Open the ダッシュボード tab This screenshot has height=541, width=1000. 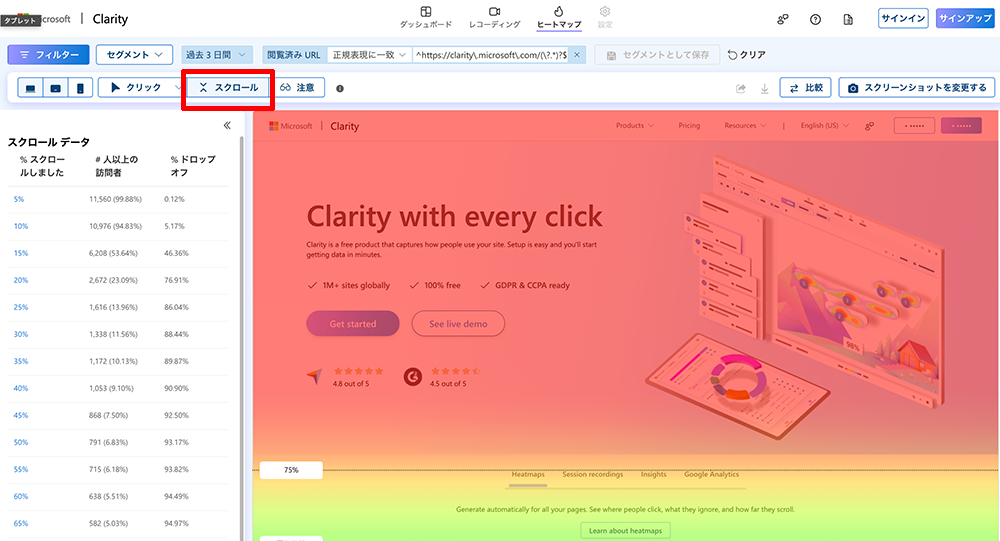pos(426,17)
